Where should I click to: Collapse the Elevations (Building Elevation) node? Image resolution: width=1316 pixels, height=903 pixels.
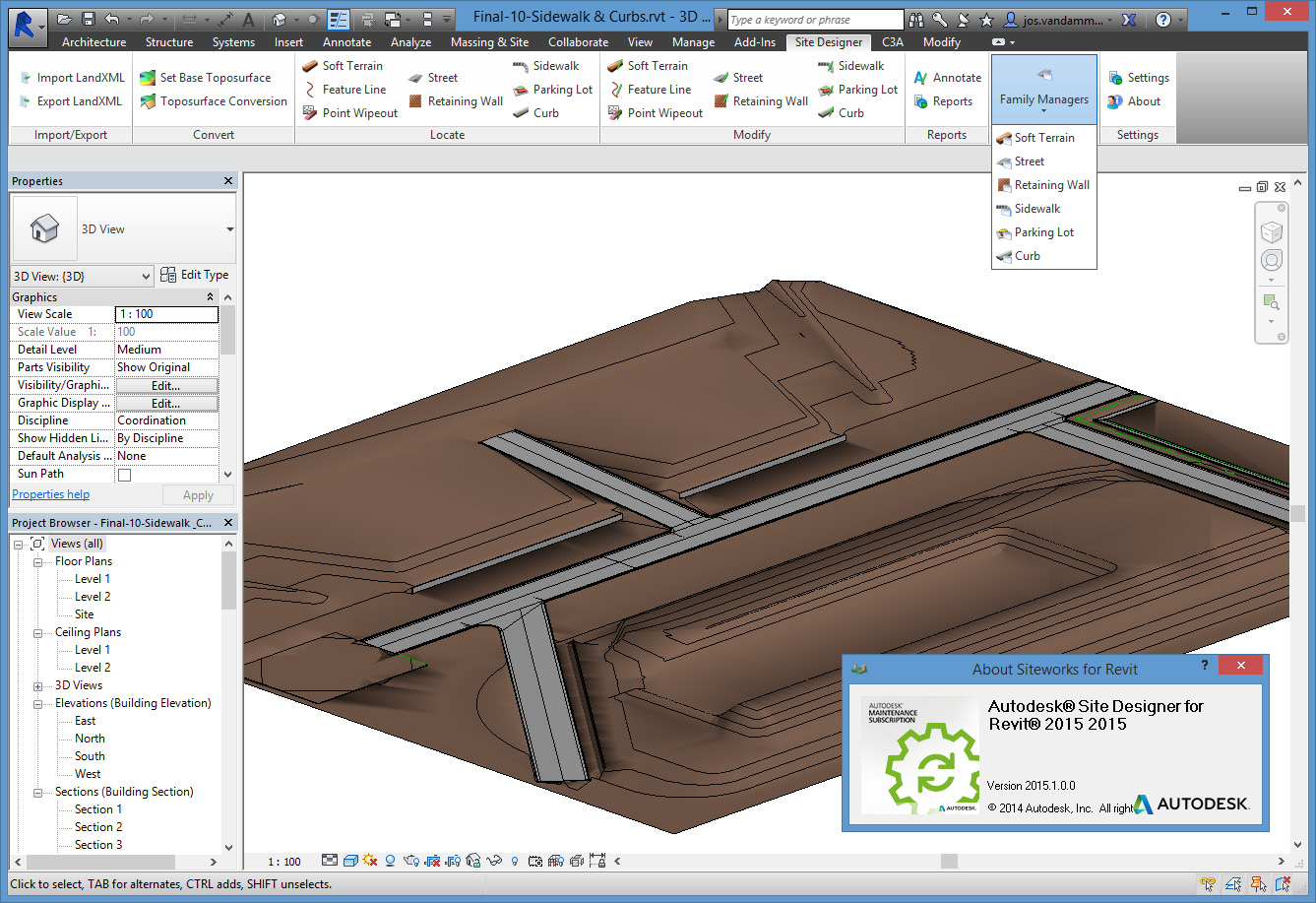(x=37, y=704)
